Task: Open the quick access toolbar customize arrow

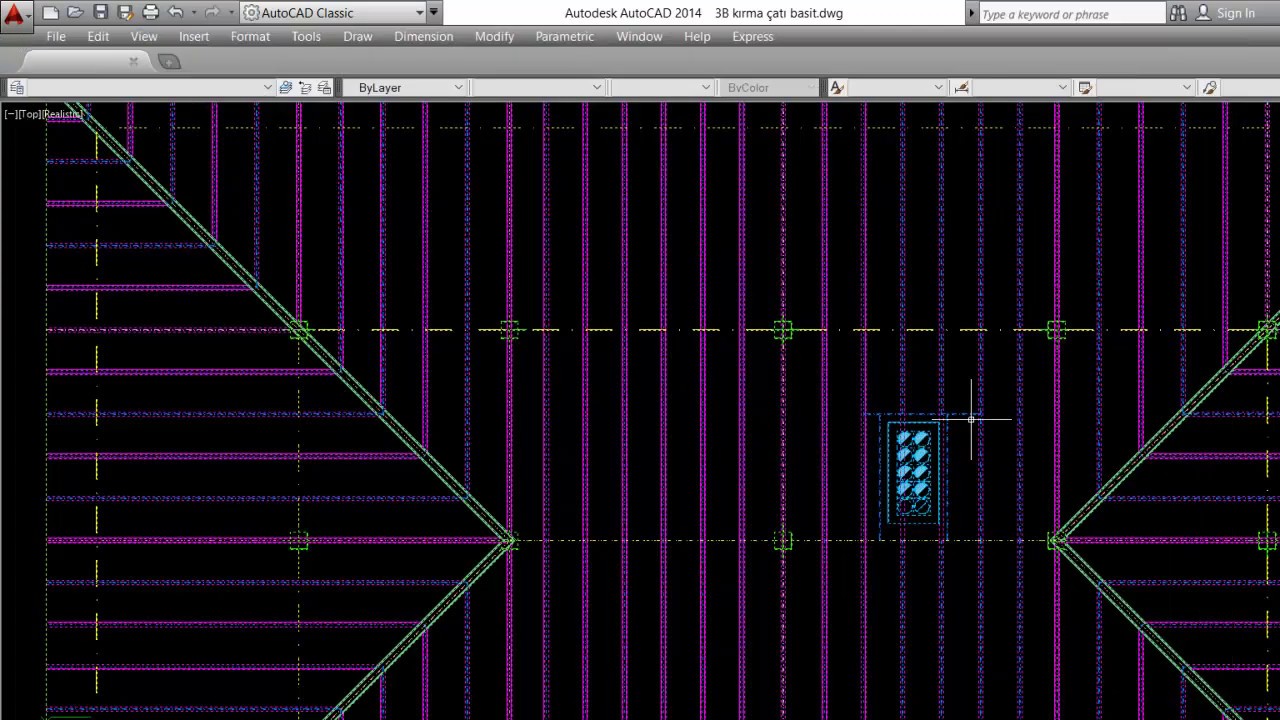Action: [433, 13]
